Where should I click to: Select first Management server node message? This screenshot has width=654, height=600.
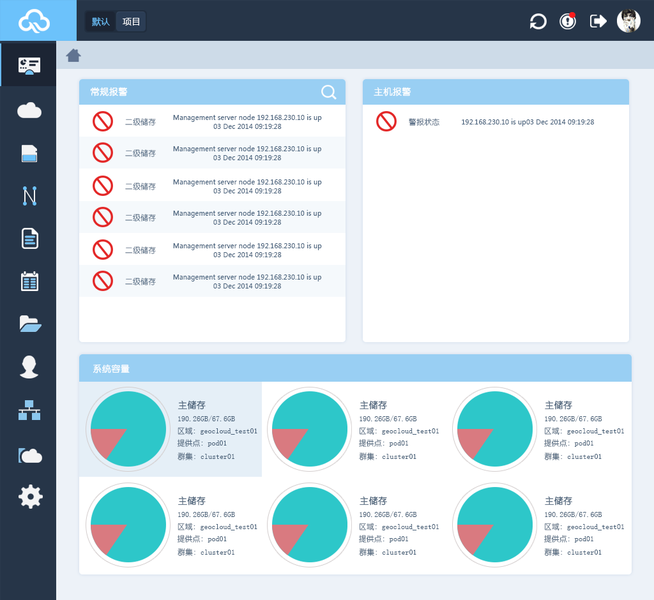pyautogui.click(x=247, y=122)
